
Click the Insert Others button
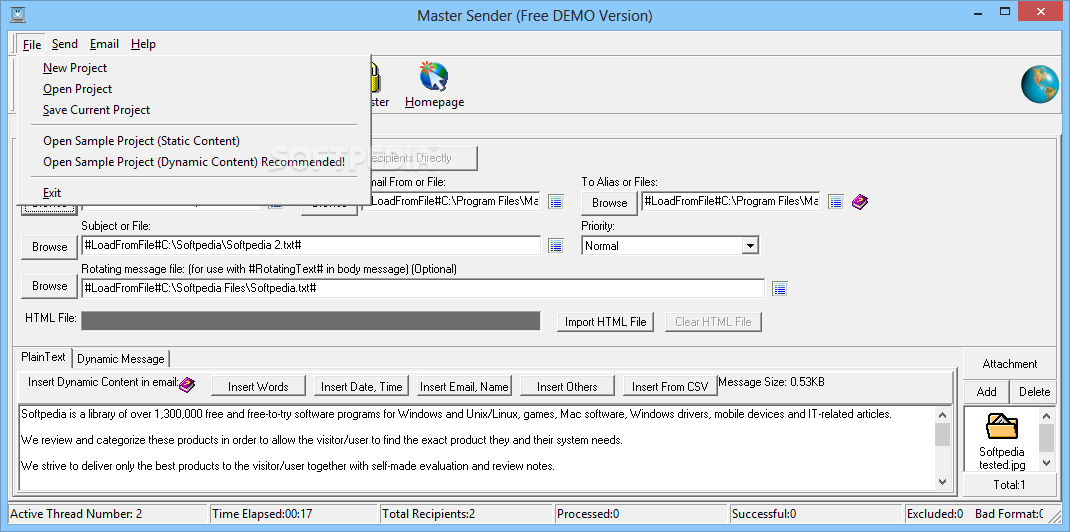click(x=567, y=387)
